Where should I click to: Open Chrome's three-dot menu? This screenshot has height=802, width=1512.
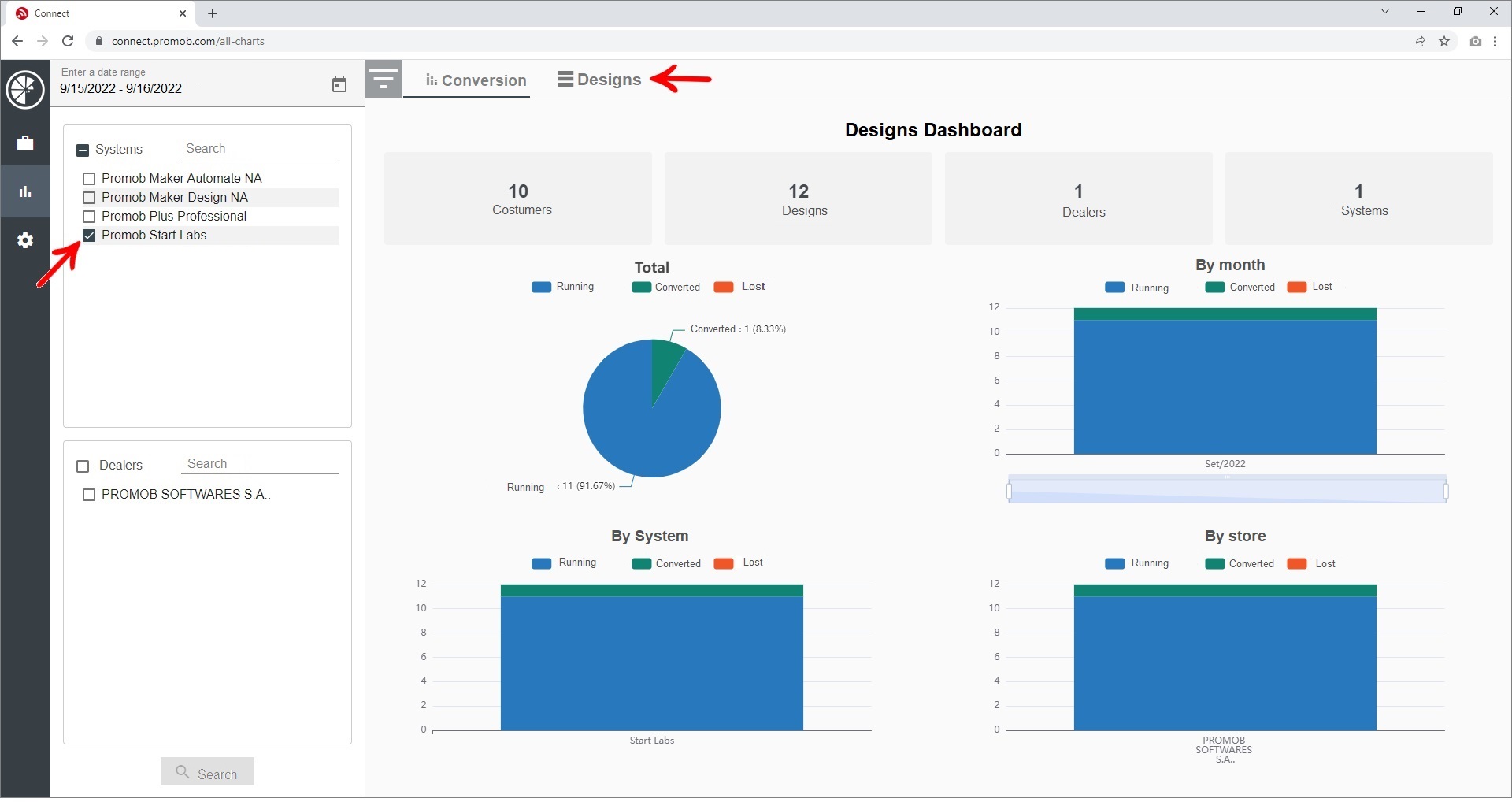click(1495, 42)
